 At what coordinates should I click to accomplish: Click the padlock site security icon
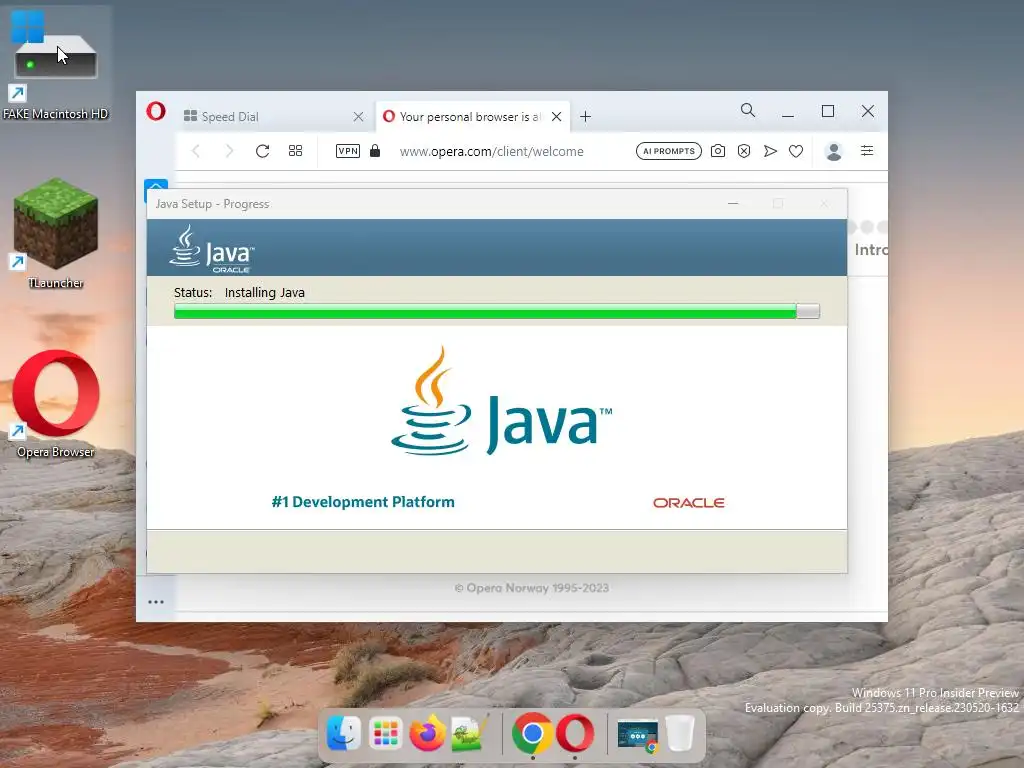375,151
